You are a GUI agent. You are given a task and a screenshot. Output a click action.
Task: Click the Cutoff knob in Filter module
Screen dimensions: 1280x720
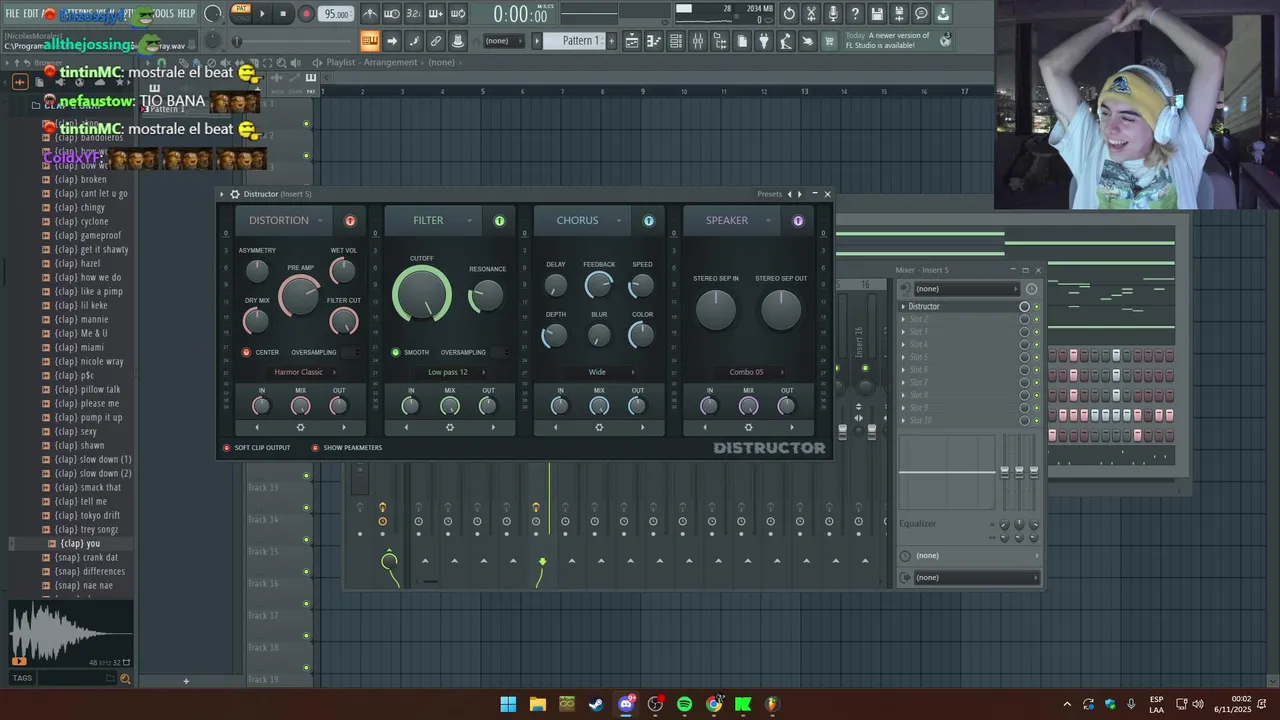[421, 295]
